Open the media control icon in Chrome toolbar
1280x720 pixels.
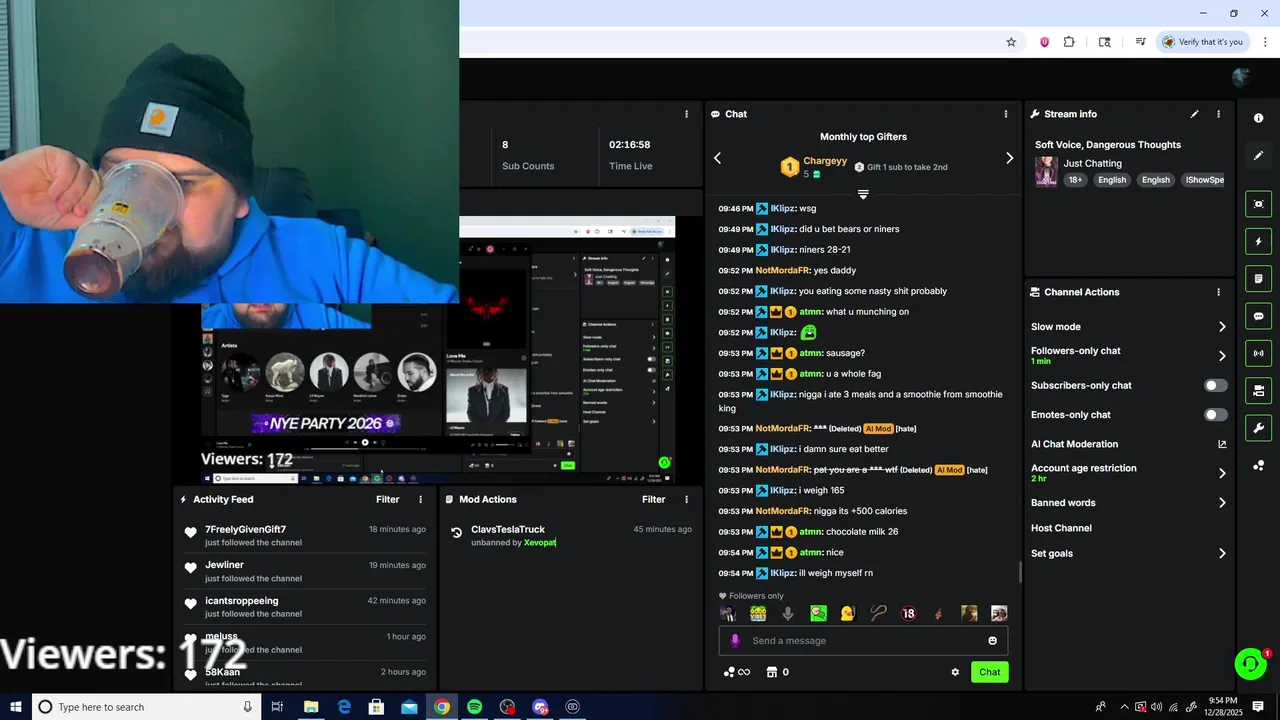coord(1140,42)
